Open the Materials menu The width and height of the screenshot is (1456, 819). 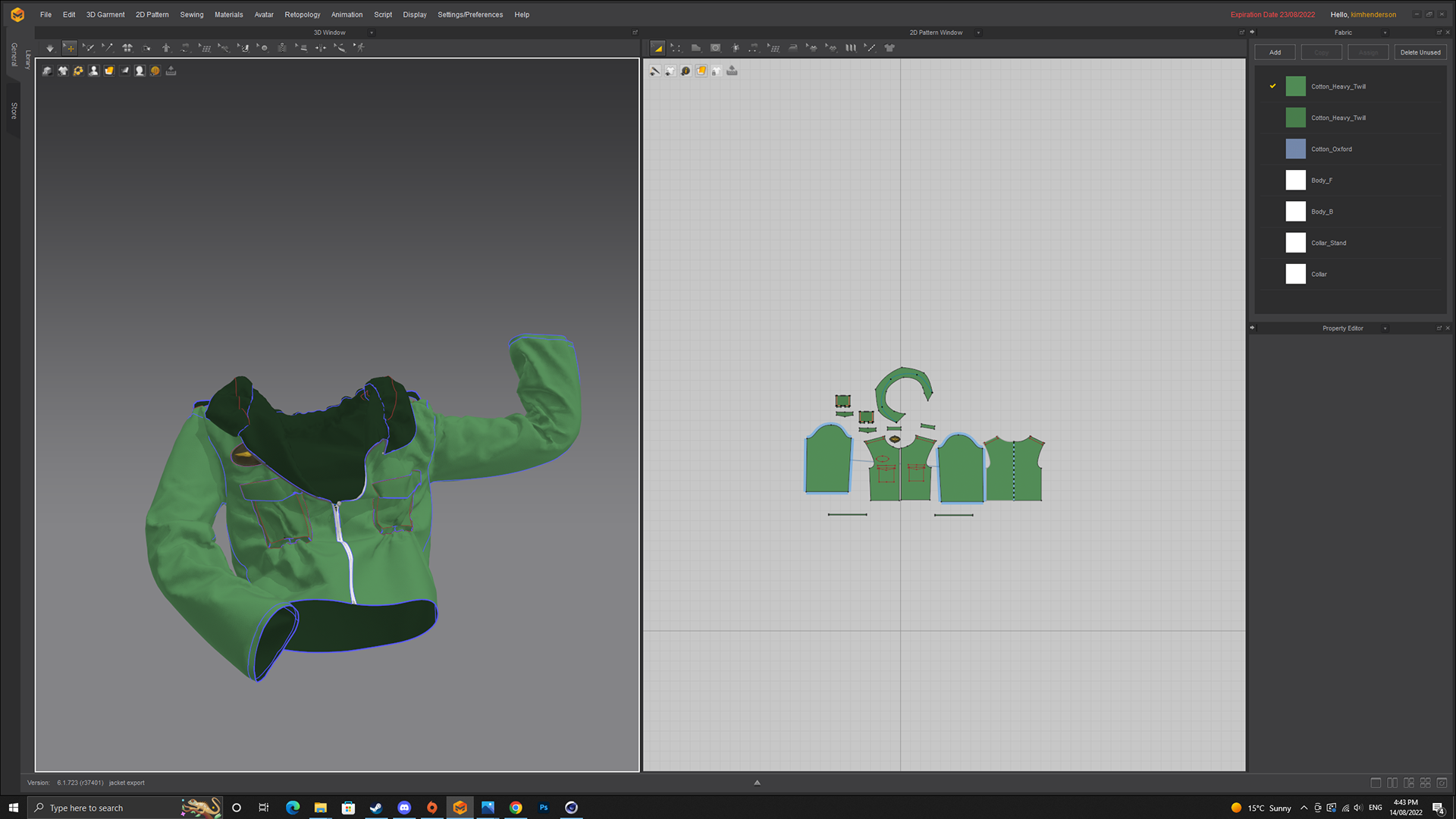pyautogui.click(x=228, y=14)
